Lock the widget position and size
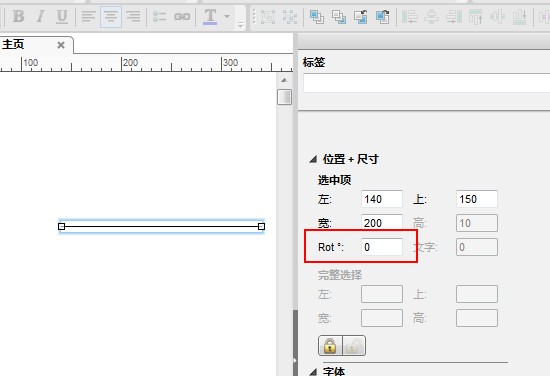This screenshot has height=376, width=550. [x=330, y=345]
